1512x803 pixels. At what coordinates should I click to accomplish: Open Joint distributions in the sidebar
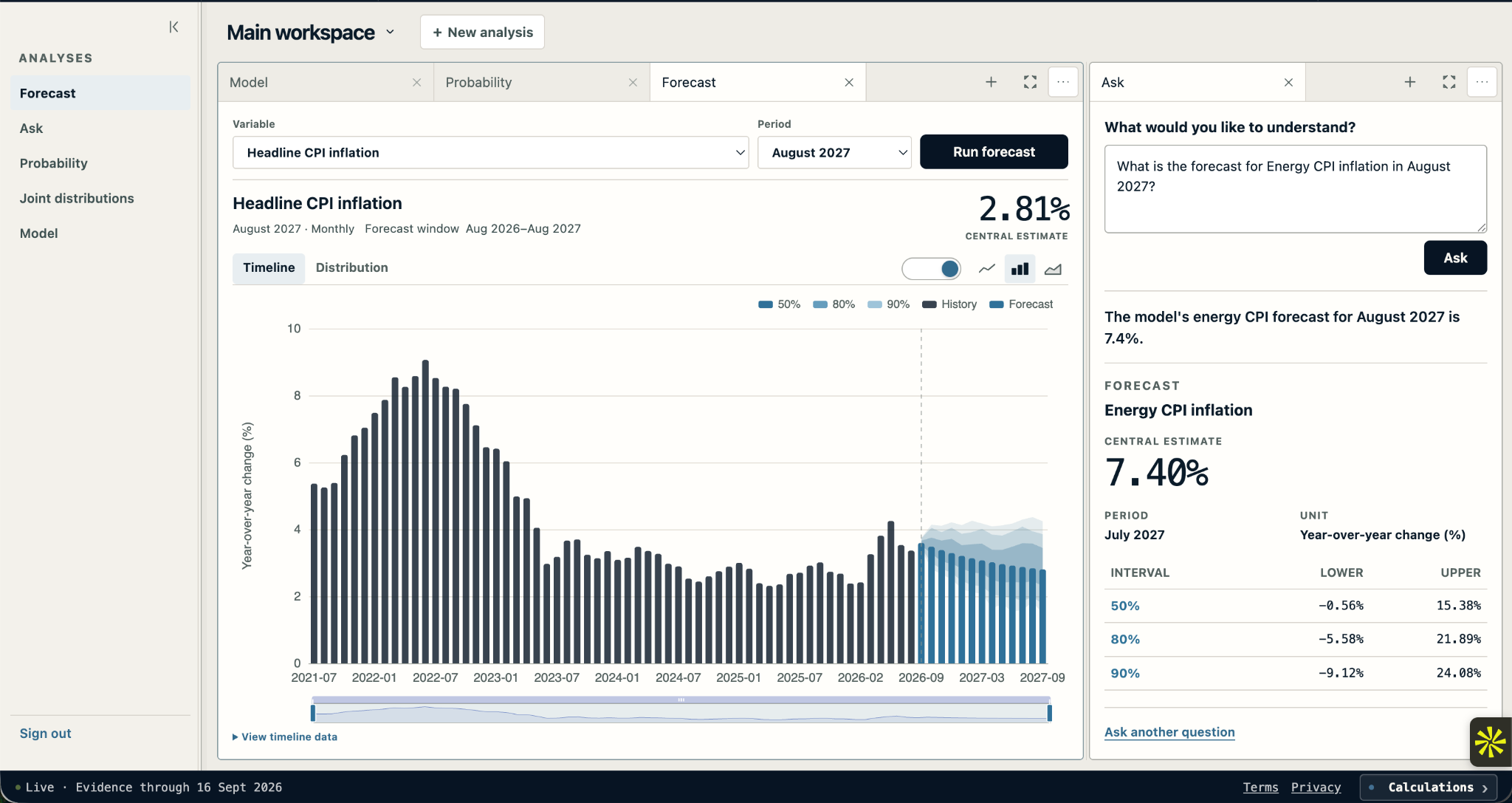click(x=100, y=198)
